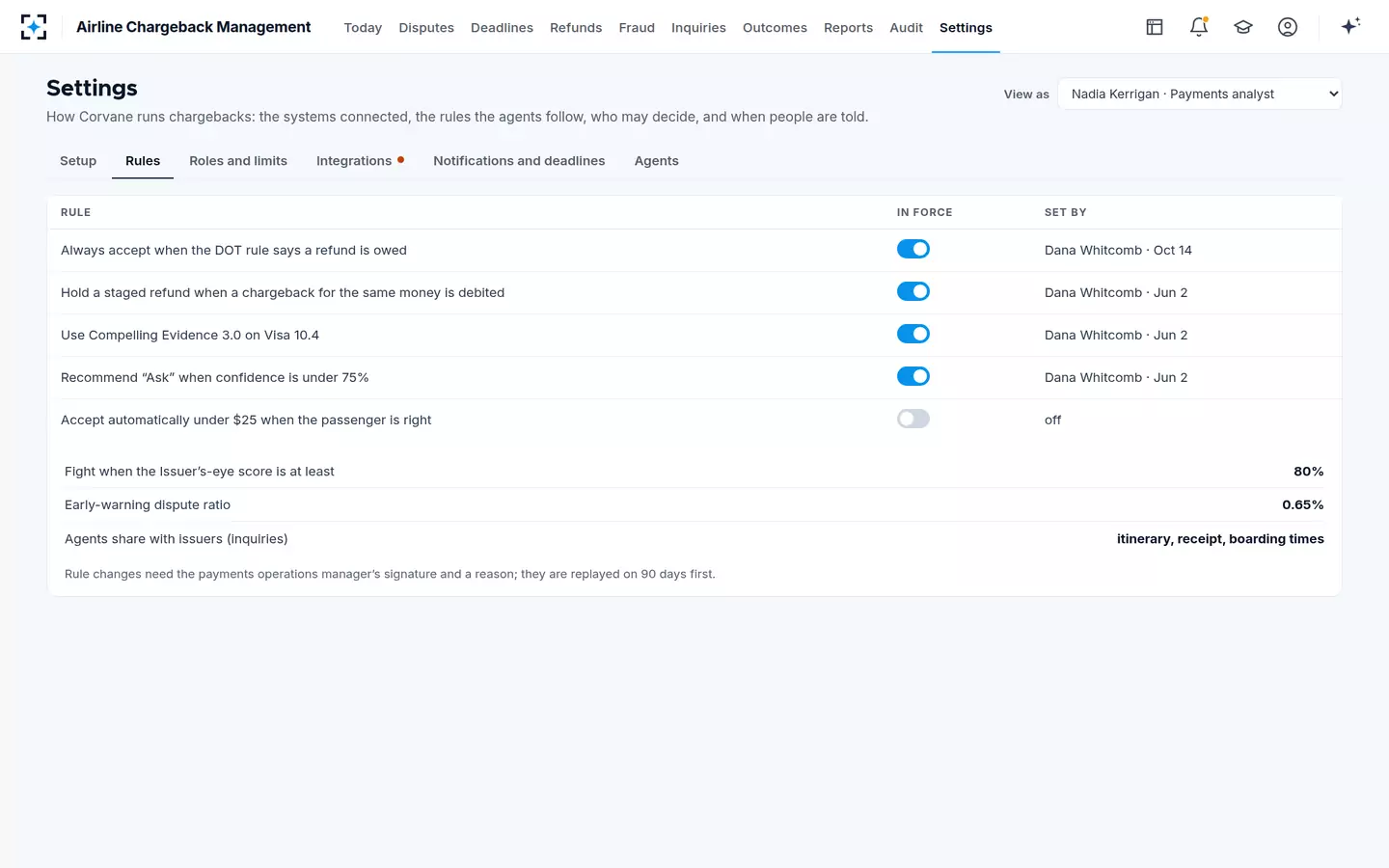Open the Disputes section

[426, 28]
